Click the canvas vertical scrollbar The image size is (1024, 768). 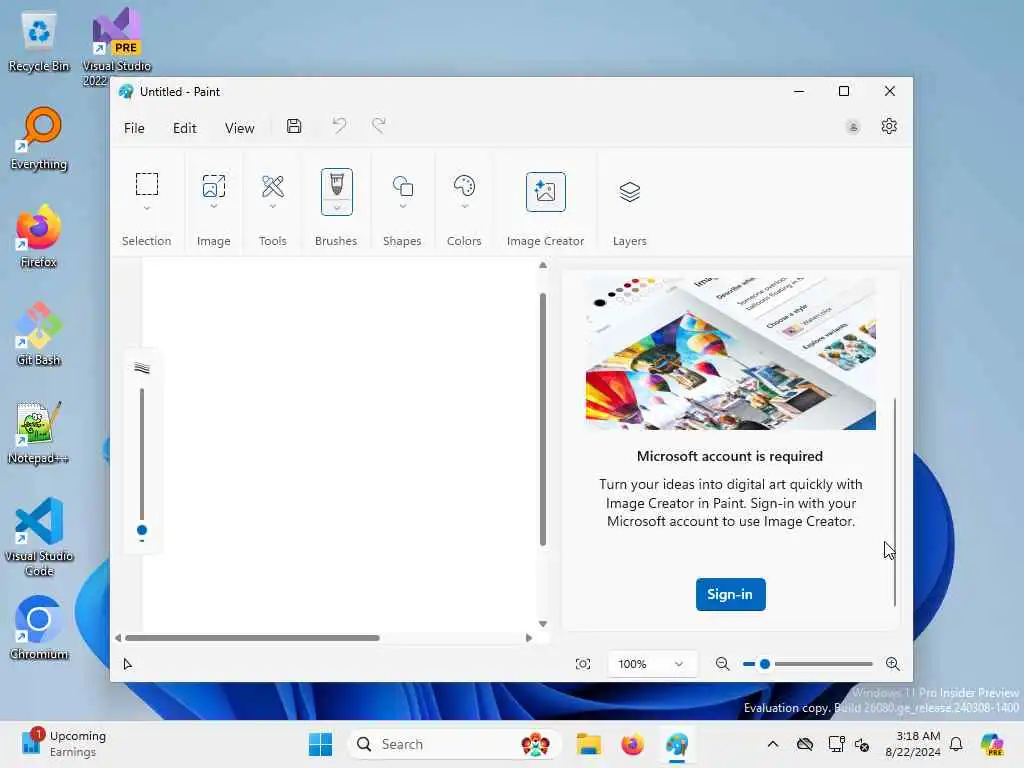tap(543, 419)
